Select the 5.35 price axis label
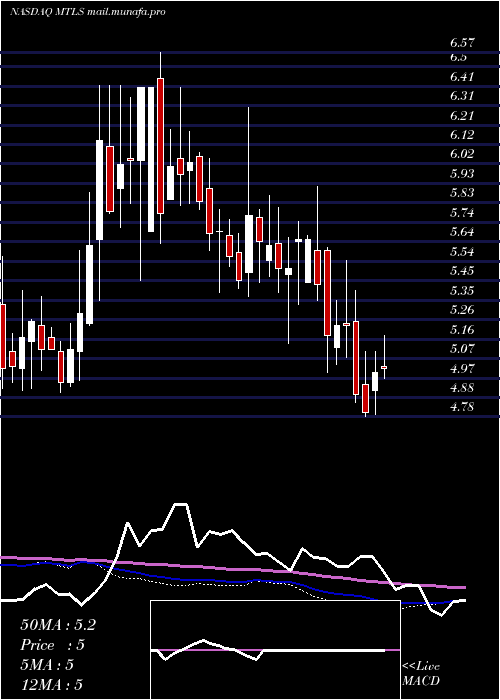Screen dimensions: 500x700 (x=462, y=291)
